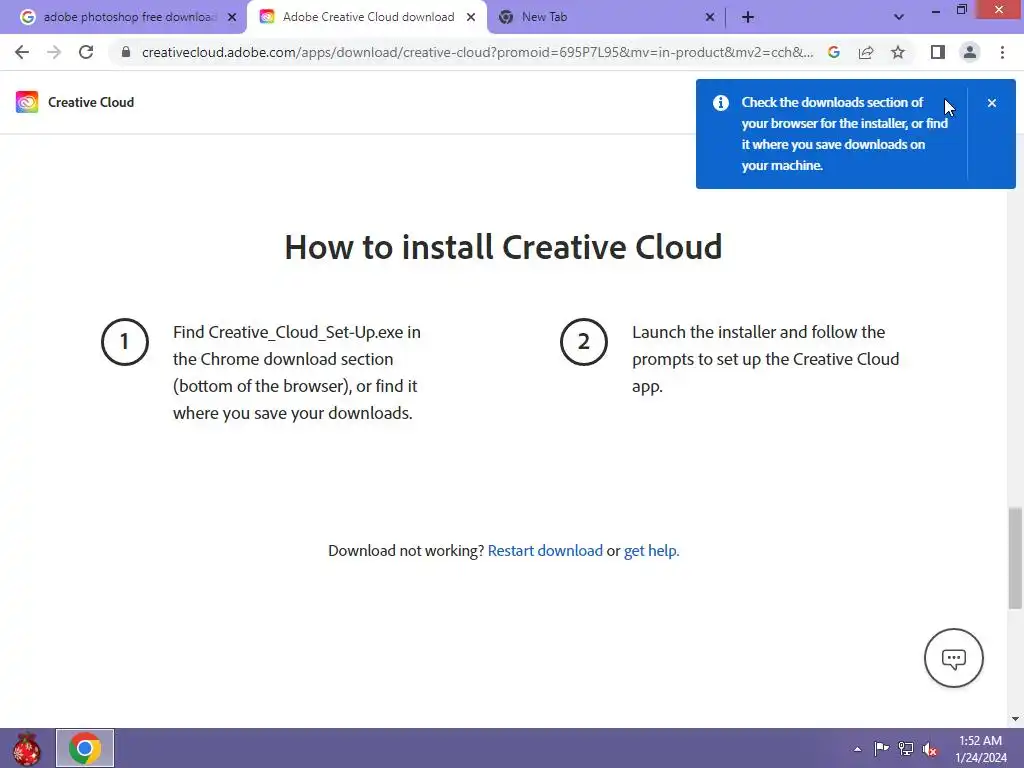Click the Find Creative_Cloud_Set-Up.exe instruction text

tap(297, 372)
